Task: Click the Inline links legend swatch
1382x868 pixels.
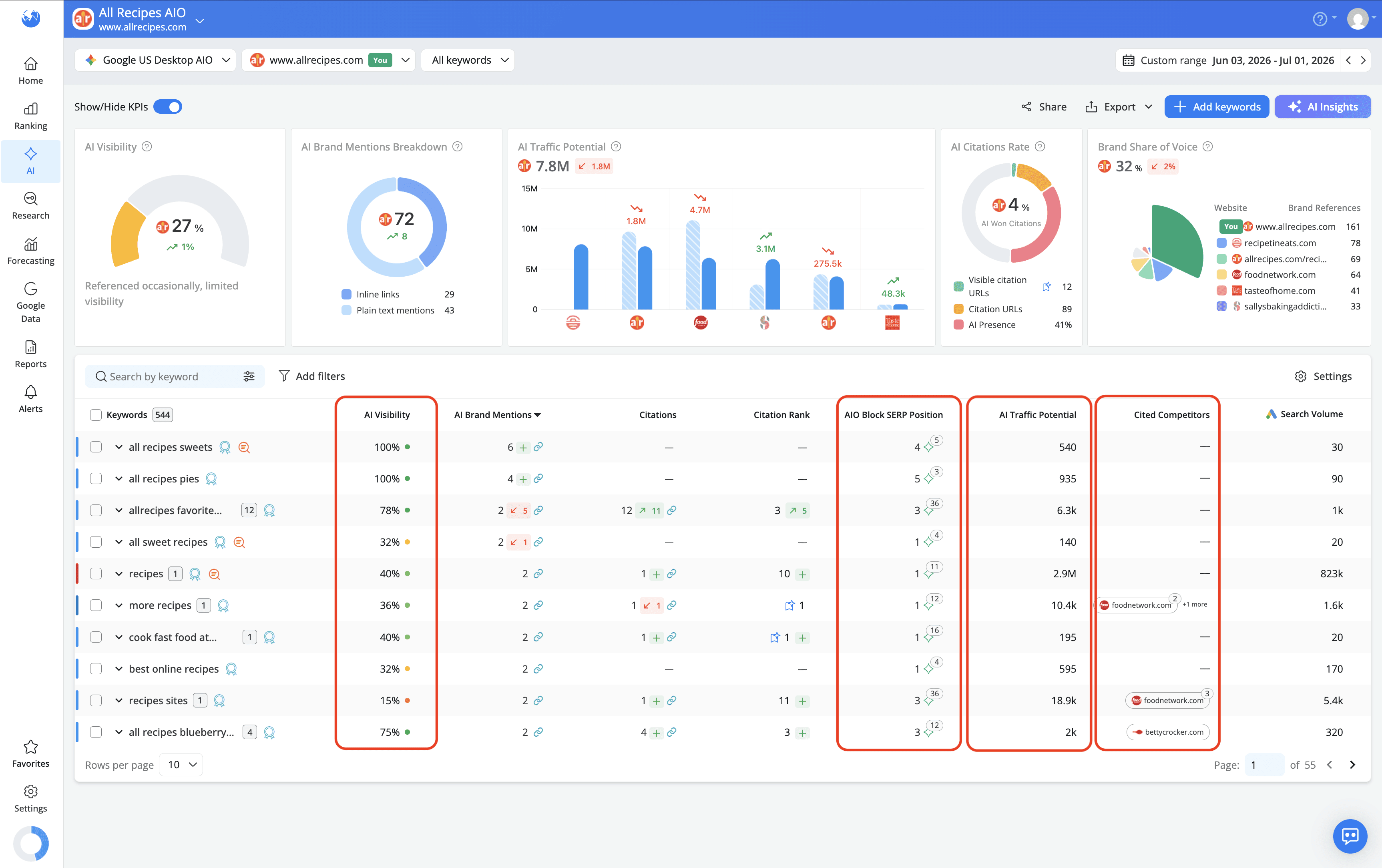Action: (x=346, y=294)
